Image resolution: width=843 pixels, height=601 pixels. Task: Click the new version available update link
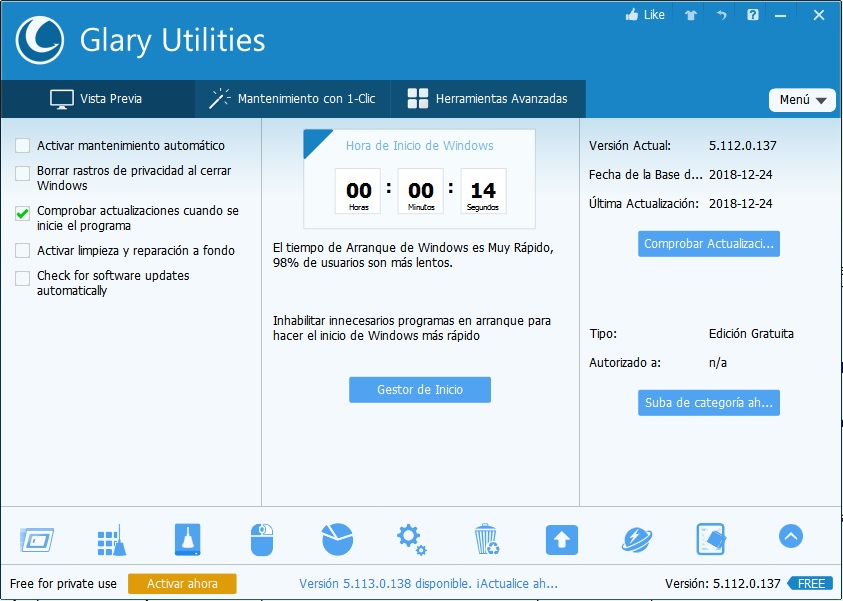(428, 584)
